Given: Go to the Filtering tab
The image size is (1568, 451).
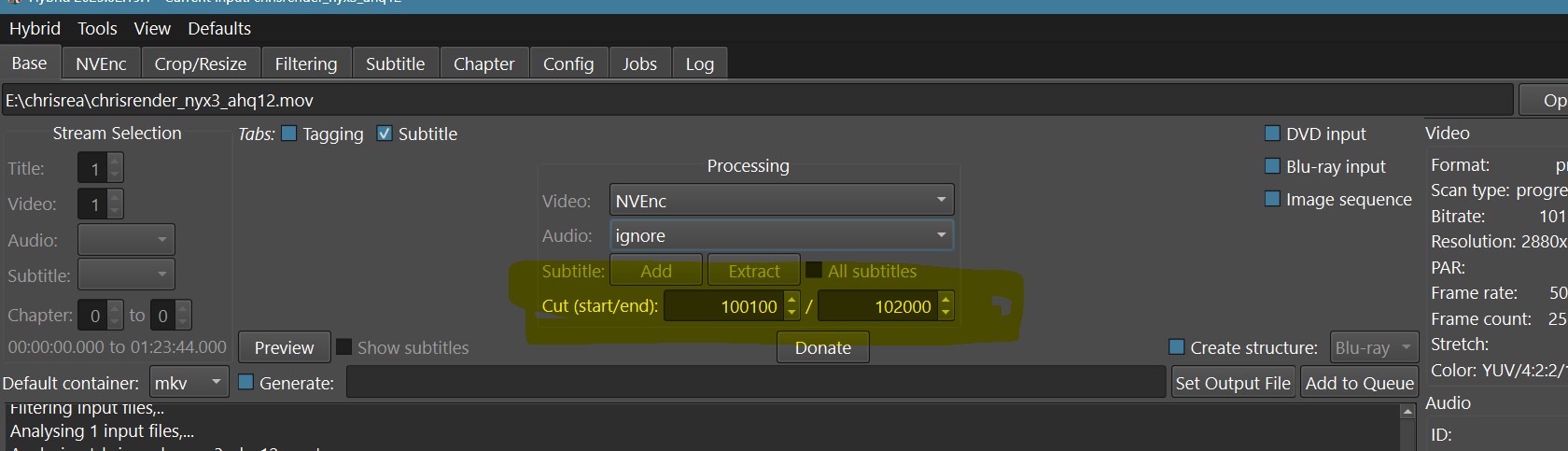Looking at the screenshot, I should pos(305,63).
